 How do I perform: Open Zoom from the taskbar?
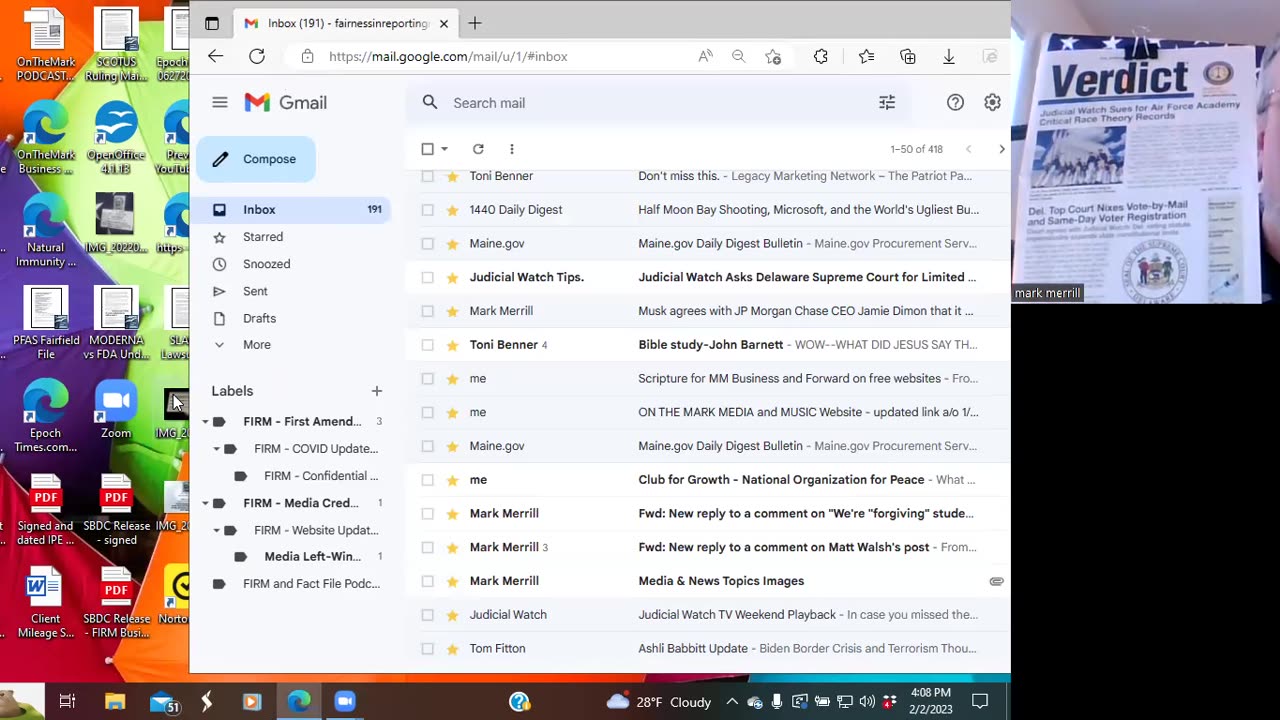(344, 701)
